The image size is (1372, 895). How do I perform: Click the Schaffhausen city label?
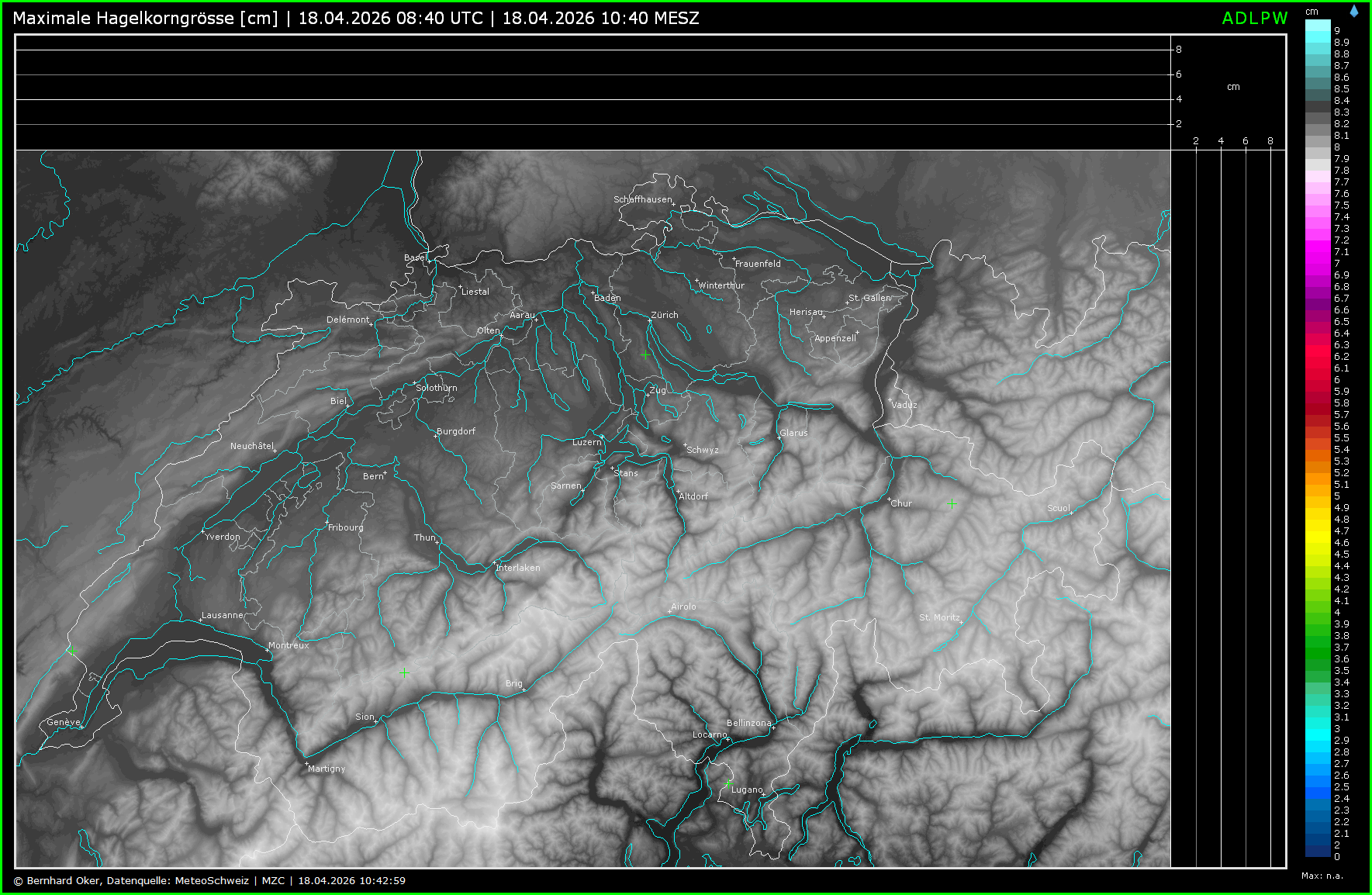click(642, 199)
